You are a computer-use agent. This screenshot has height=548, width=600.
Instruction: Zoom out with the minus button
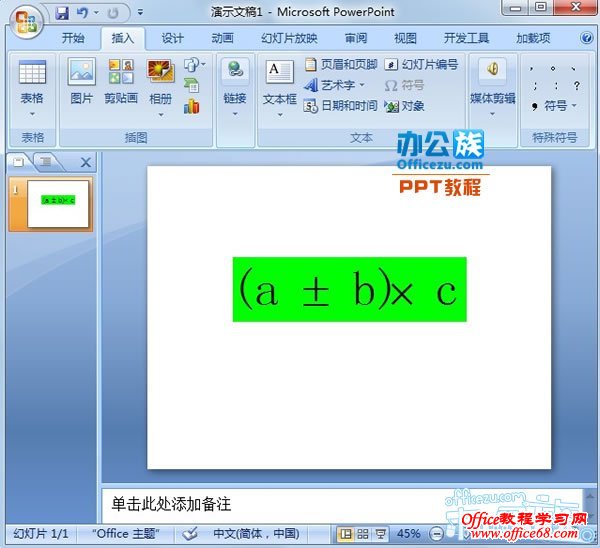click(437, 534)
